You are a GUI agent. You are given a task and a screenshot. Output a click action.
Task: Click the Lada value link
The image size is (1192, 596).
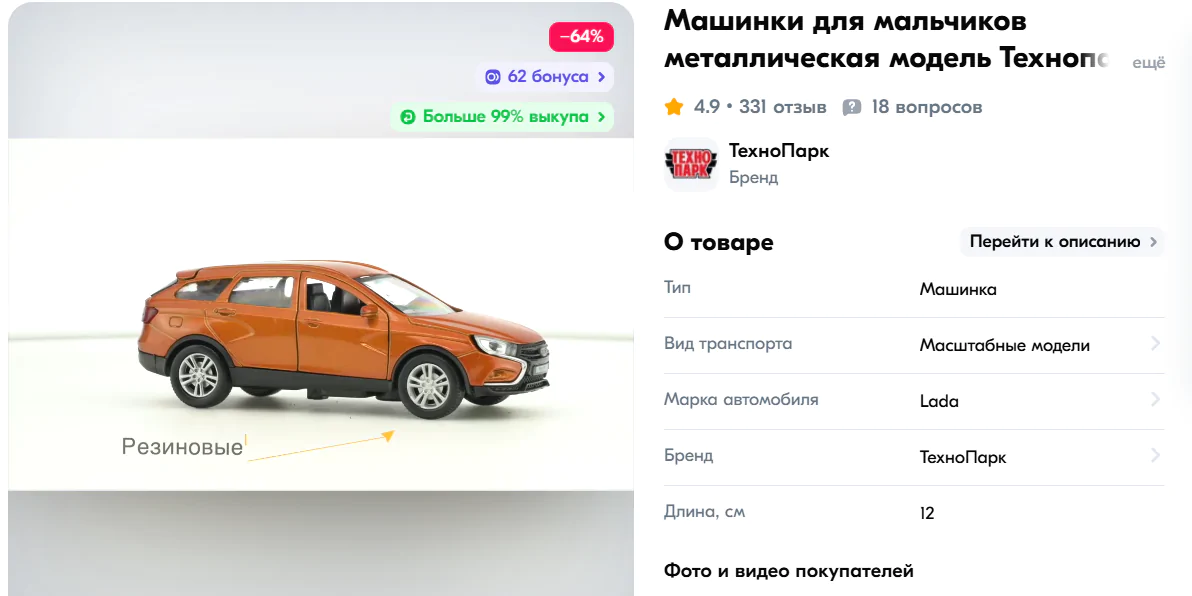pos(939,401)
